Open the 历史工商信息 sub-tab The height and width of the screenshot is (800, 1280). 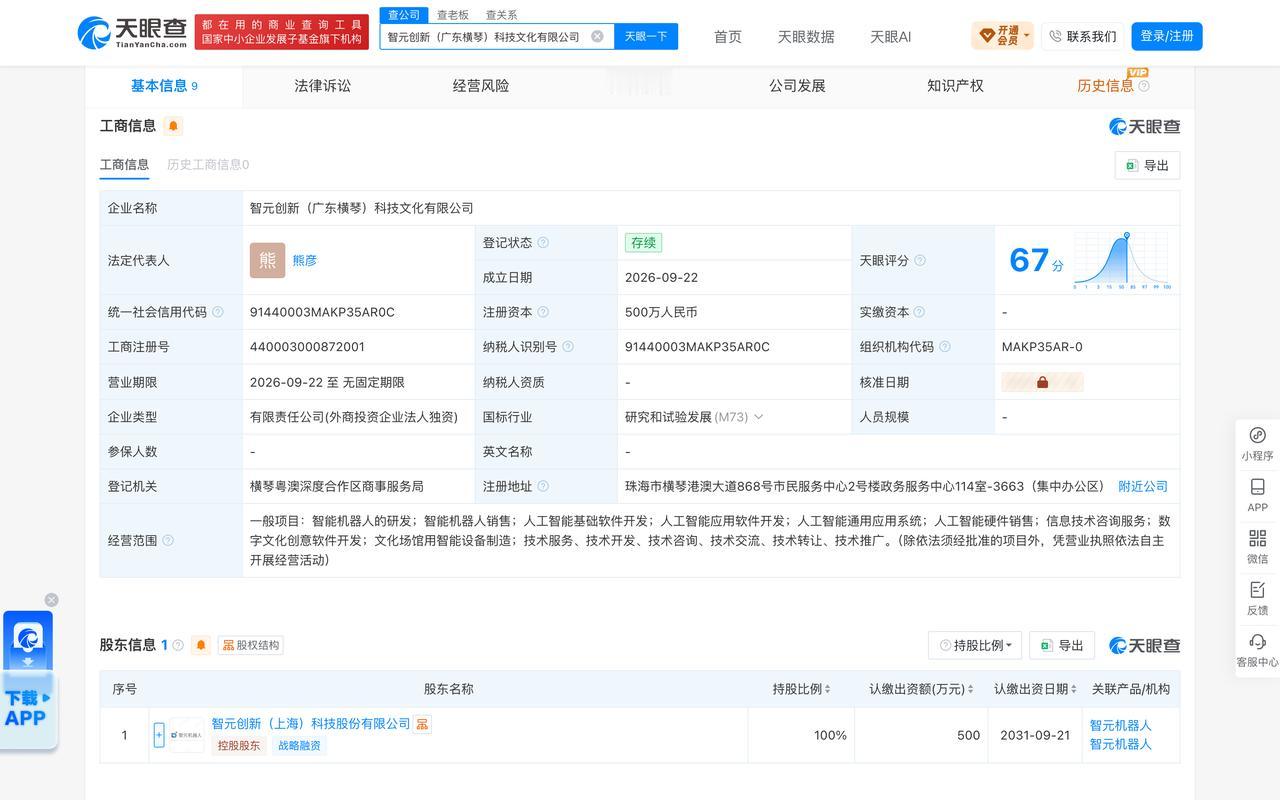click(x=208, y=164)
